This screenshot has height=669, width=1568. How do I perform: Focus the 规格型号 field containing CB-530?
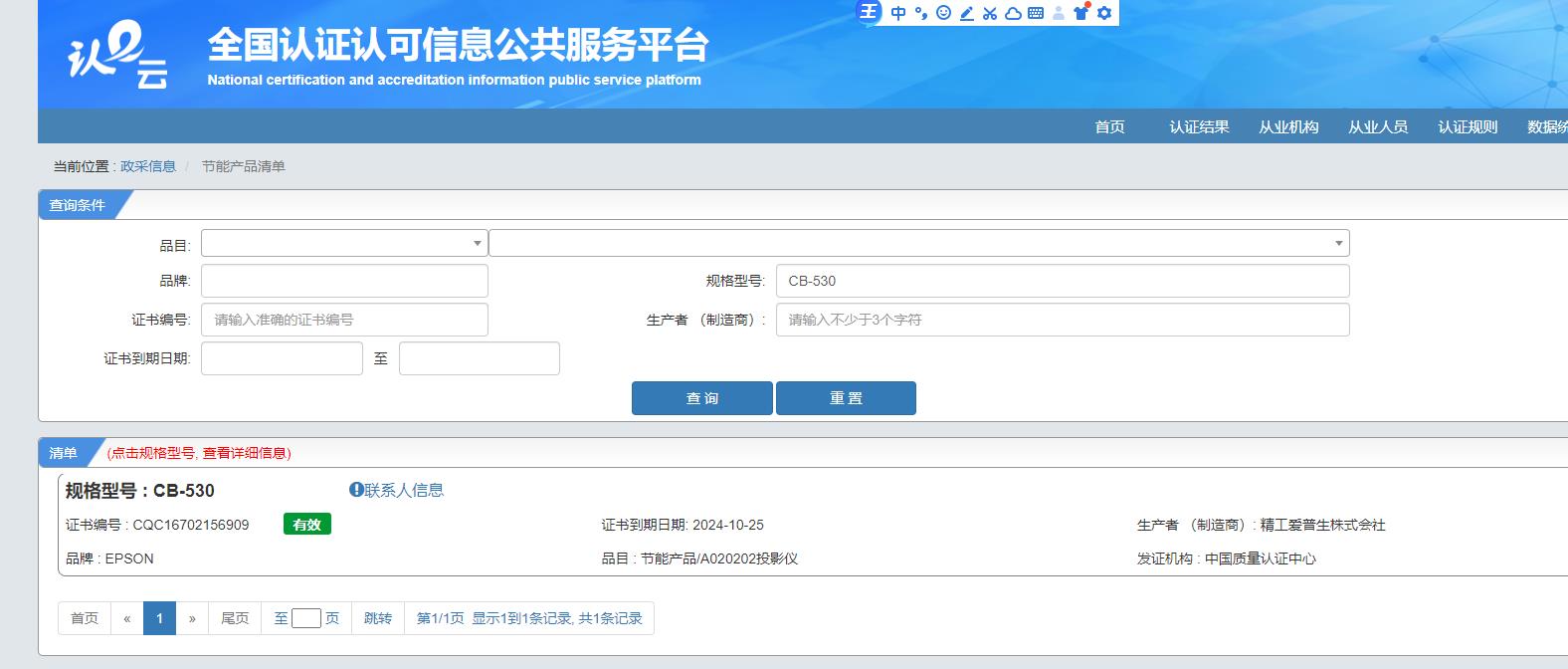pyautogui.click(x=1063, y=281)
